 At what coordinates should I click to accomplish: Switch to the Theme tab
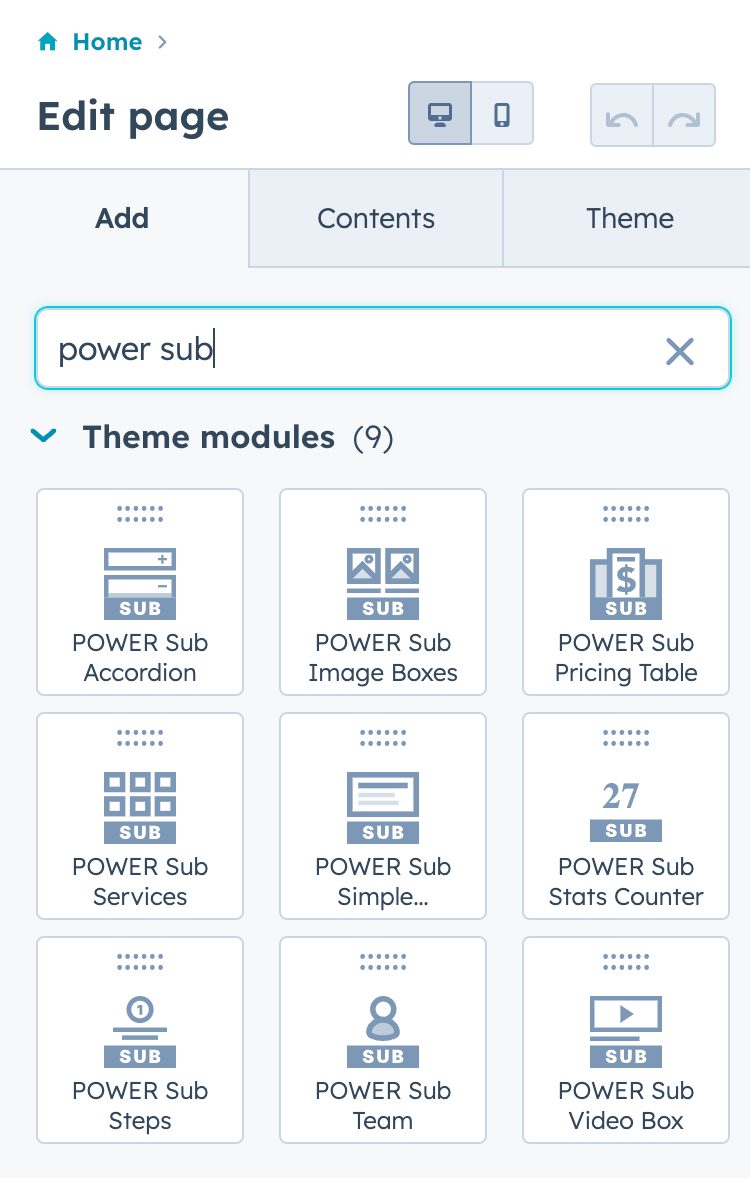pyautogui.click(x=629, y=218)
